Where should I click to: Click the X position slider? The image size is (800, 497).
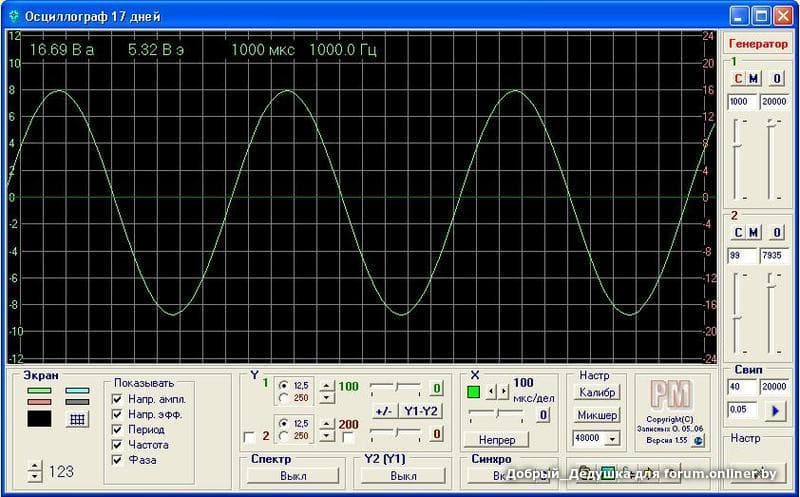click(495, 413)
